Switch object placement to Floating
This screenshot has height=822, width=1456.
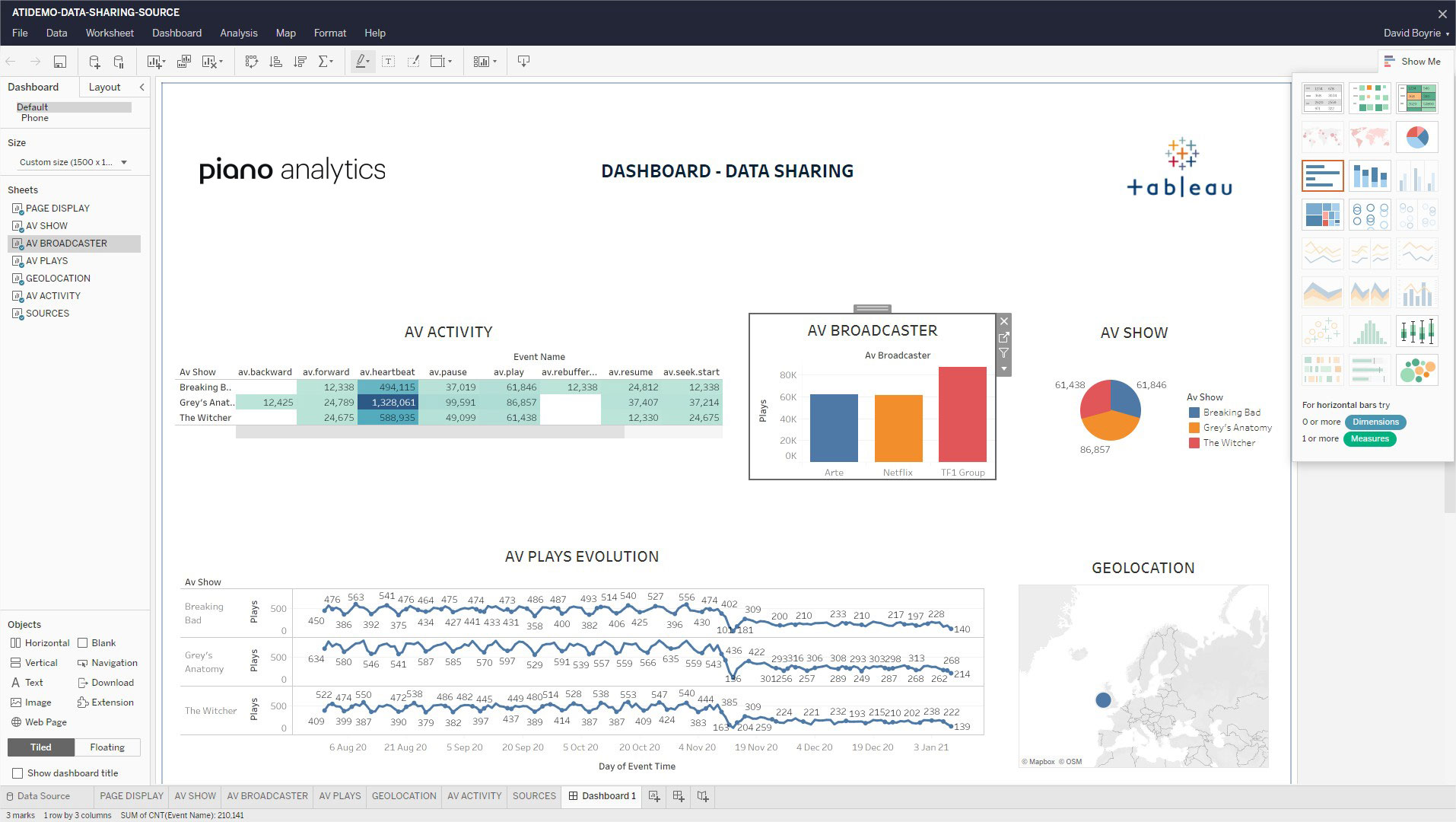point(107,747)
